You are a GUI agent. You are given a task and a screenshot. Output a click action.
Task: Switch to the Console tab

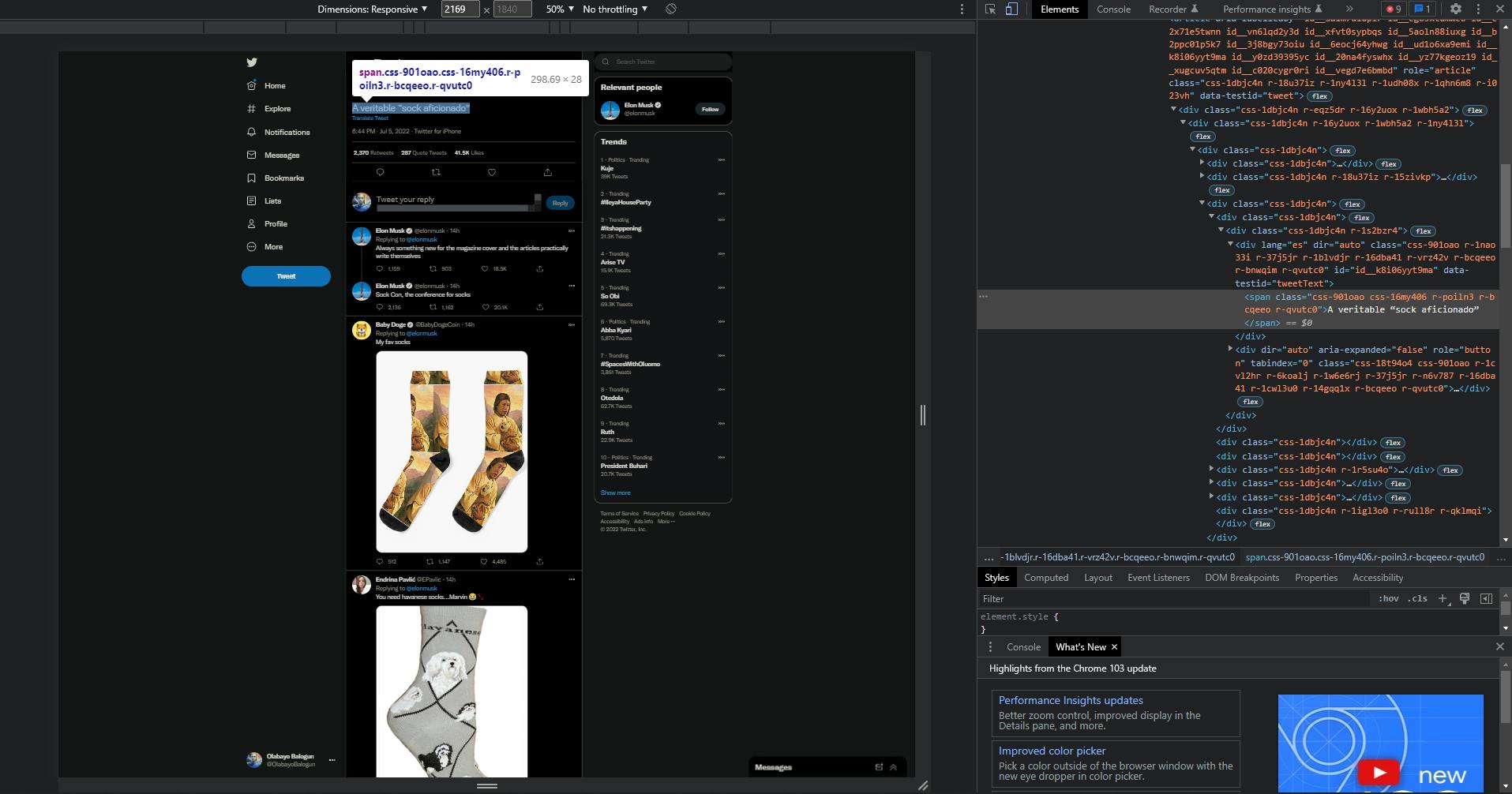[x=1113, y=9]
